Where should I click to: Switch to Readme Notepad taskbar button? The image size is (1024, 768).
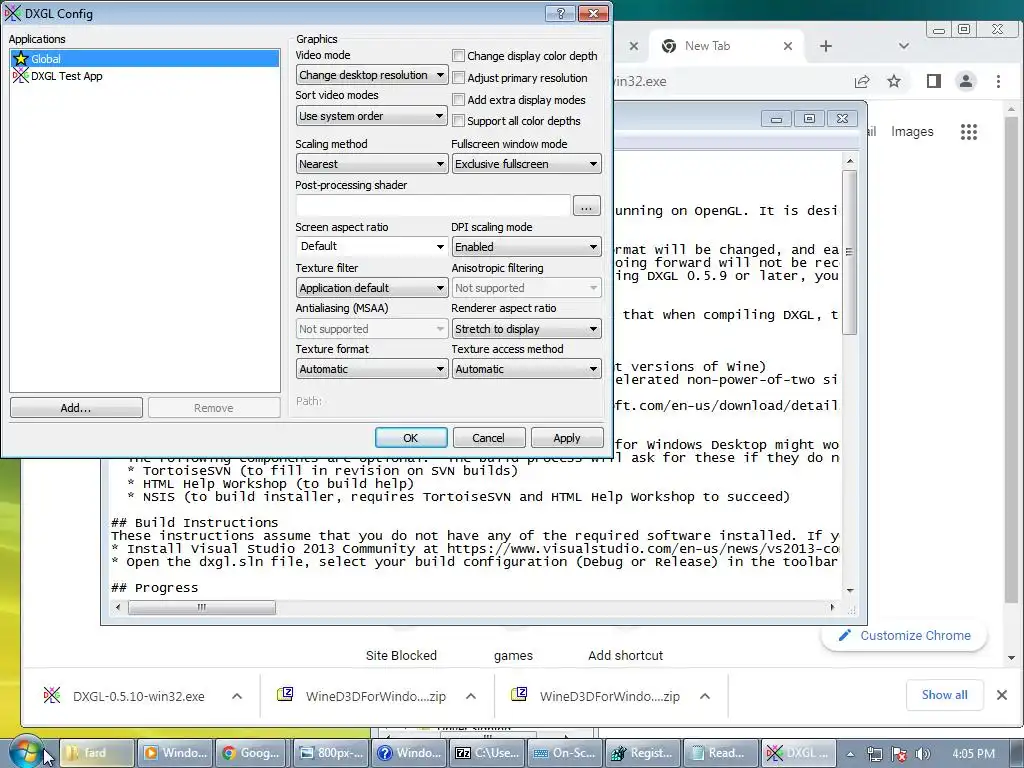click(719, 753)
